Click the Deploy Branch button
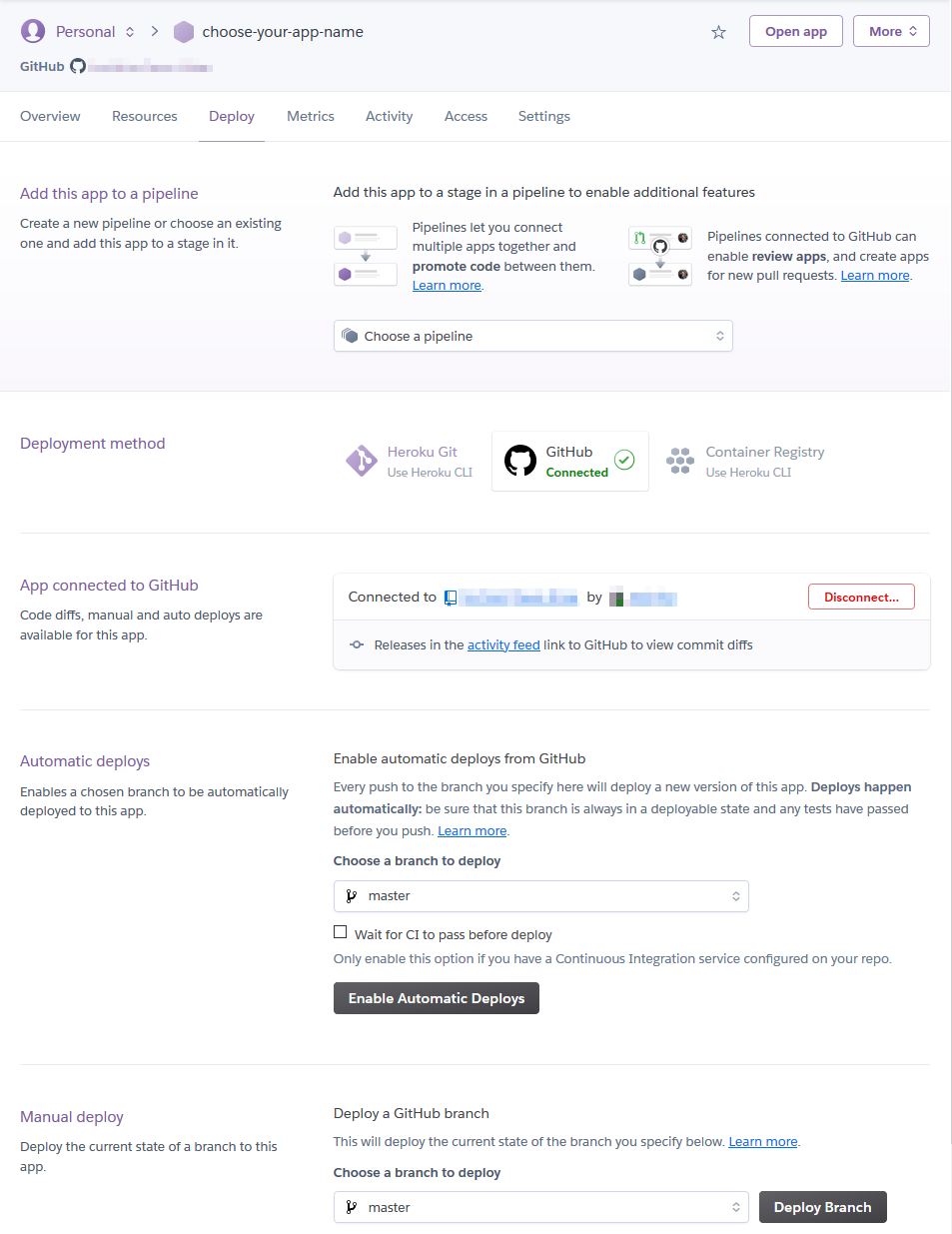The image size is (952, 1234). click(823, 1207)
